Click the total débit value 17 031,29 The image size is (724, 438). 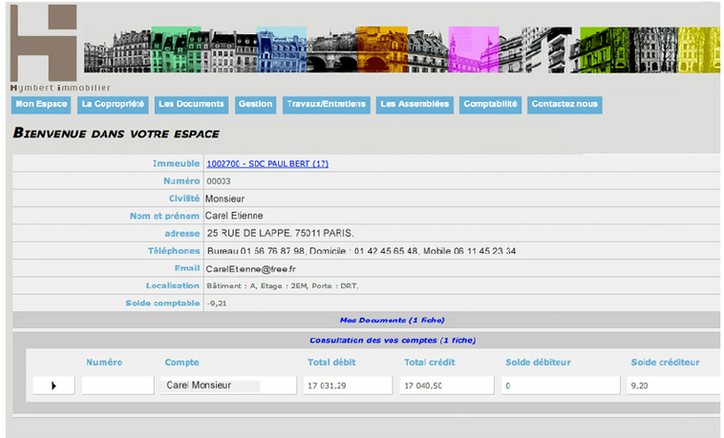(x=327, y=386)
